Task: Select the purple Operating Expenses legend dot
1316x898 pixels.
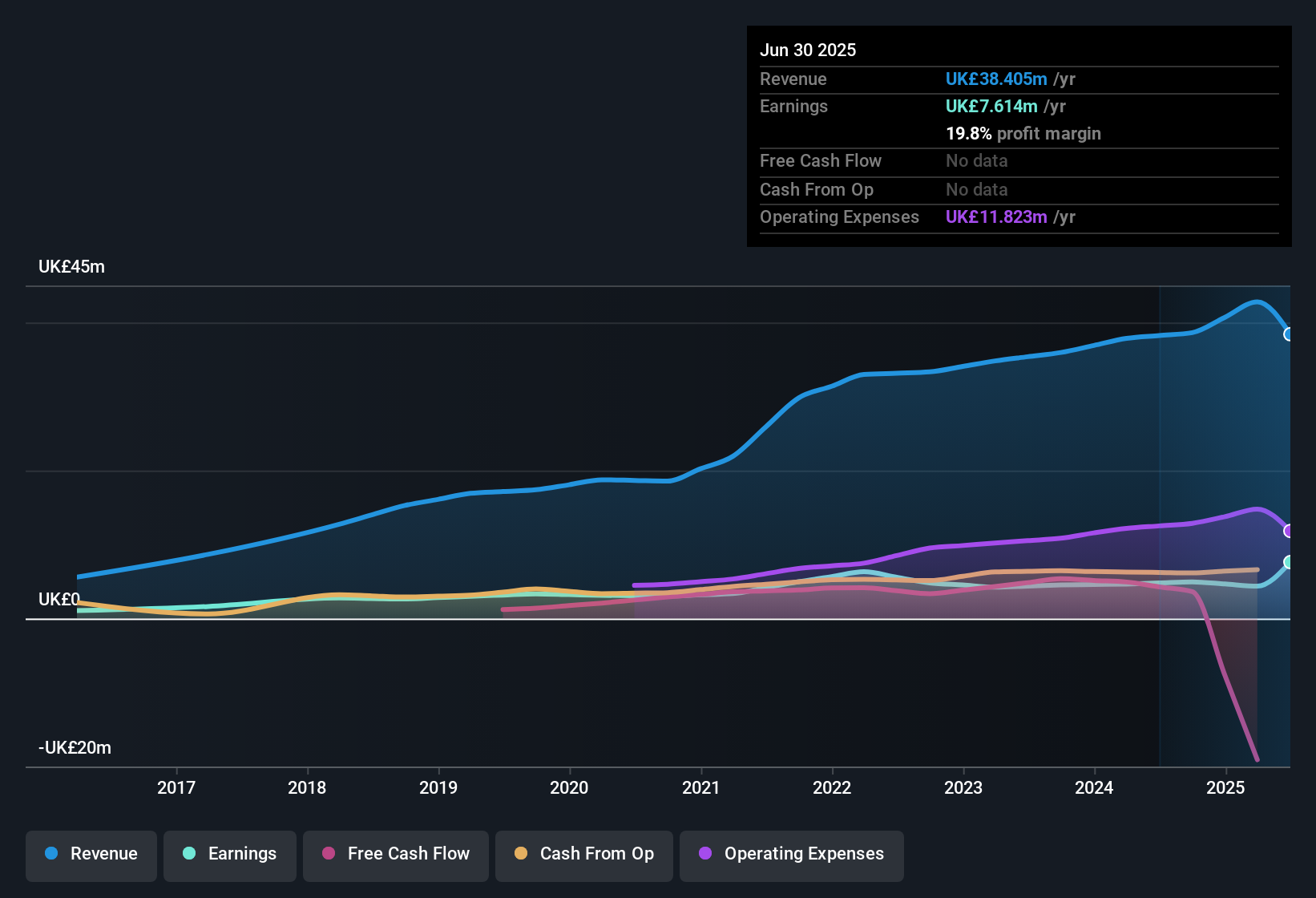Action: 705,854
